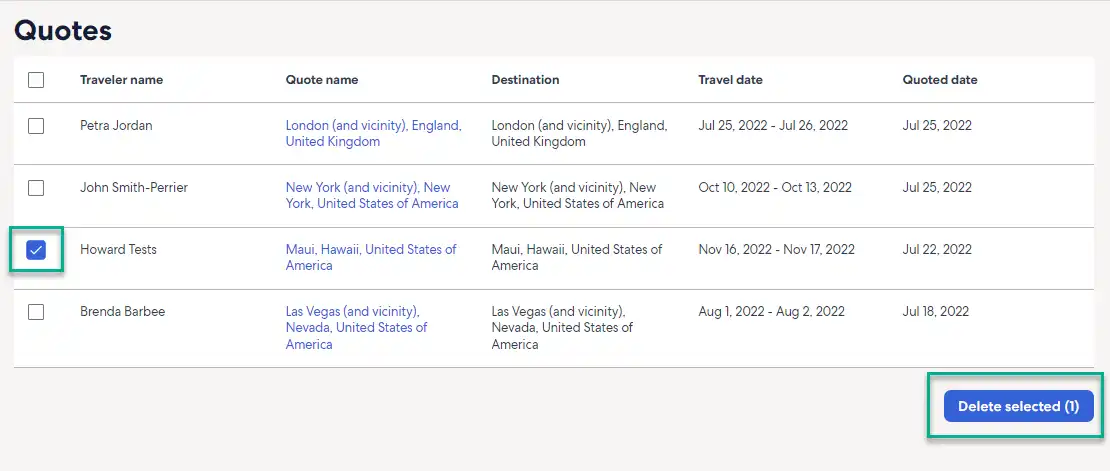Click the Quote name column header
Viewport: 1110px width, 471px height.
(321, 80)
